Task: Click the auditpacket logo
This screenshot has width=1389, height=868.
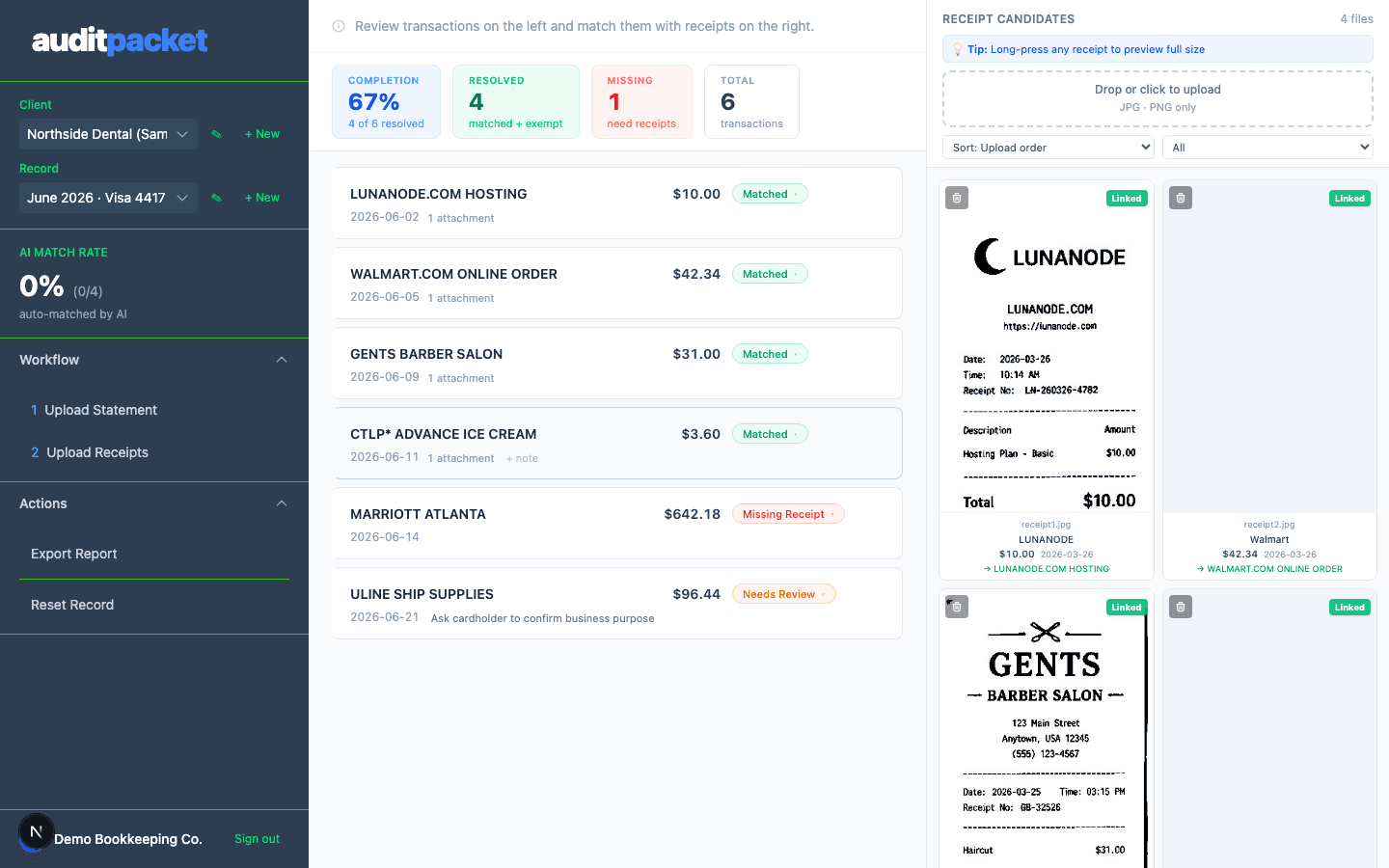Action: (120, 41)
